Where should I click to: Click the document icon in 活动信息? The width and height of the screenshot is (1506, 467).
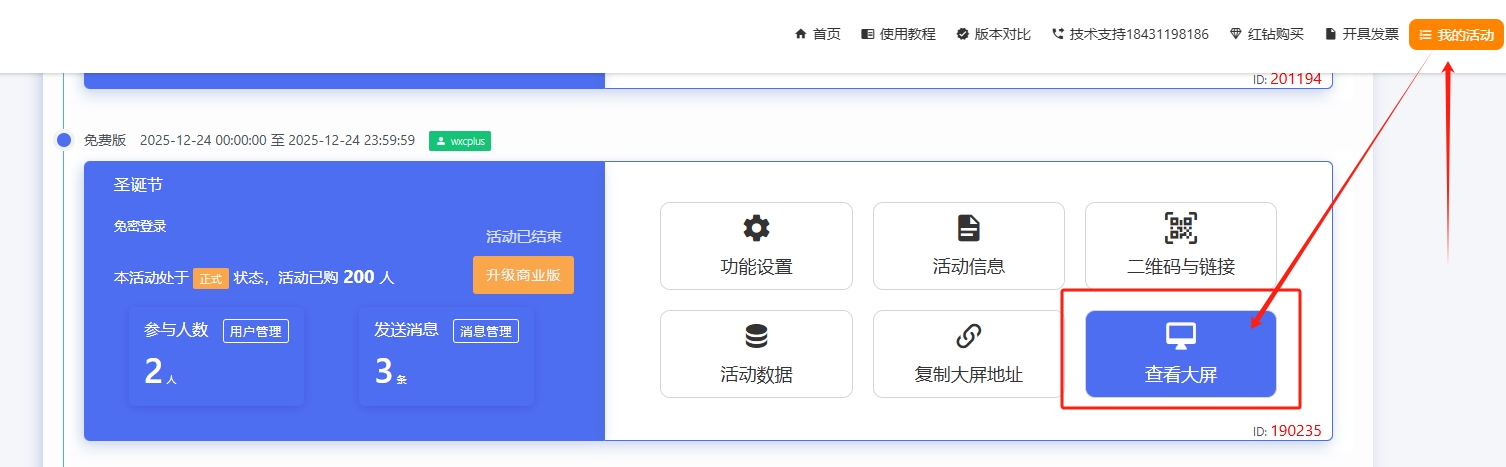pos(968,228)
